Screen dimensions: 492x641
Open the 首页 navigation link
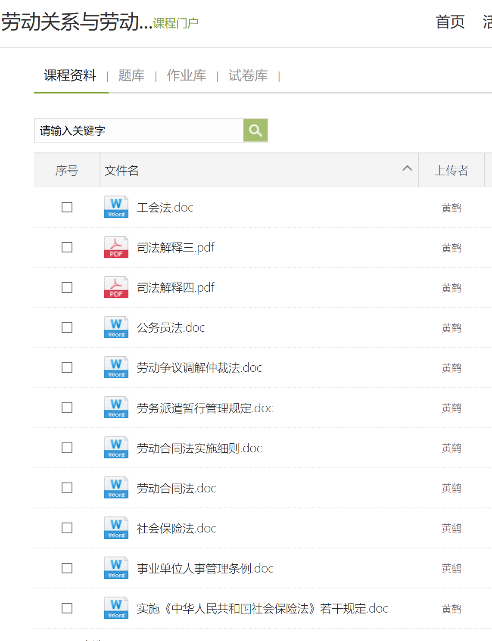tap(450, 22)
